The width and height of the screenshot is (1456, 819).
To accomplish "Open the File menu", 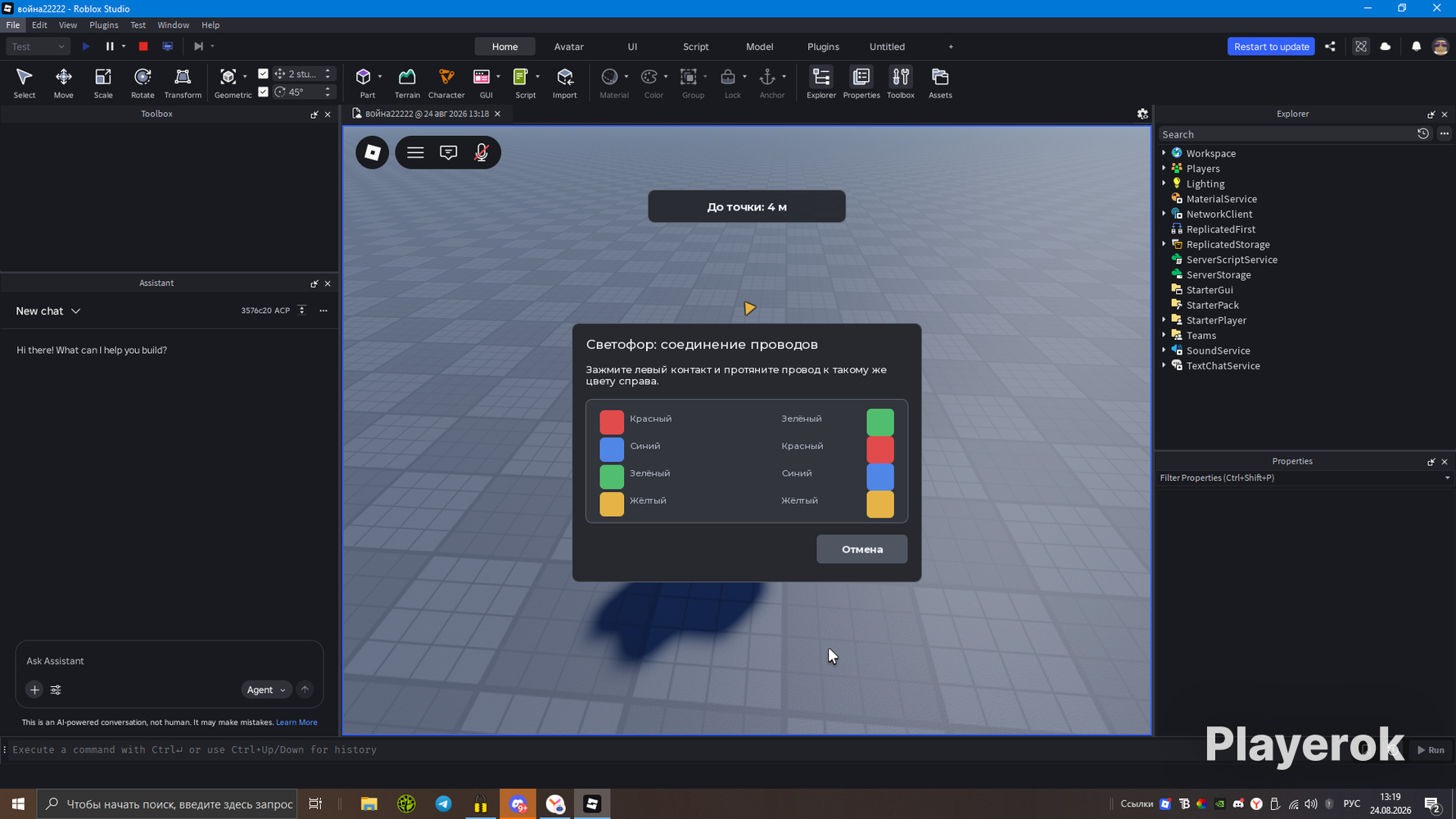I will click(13, 25).
